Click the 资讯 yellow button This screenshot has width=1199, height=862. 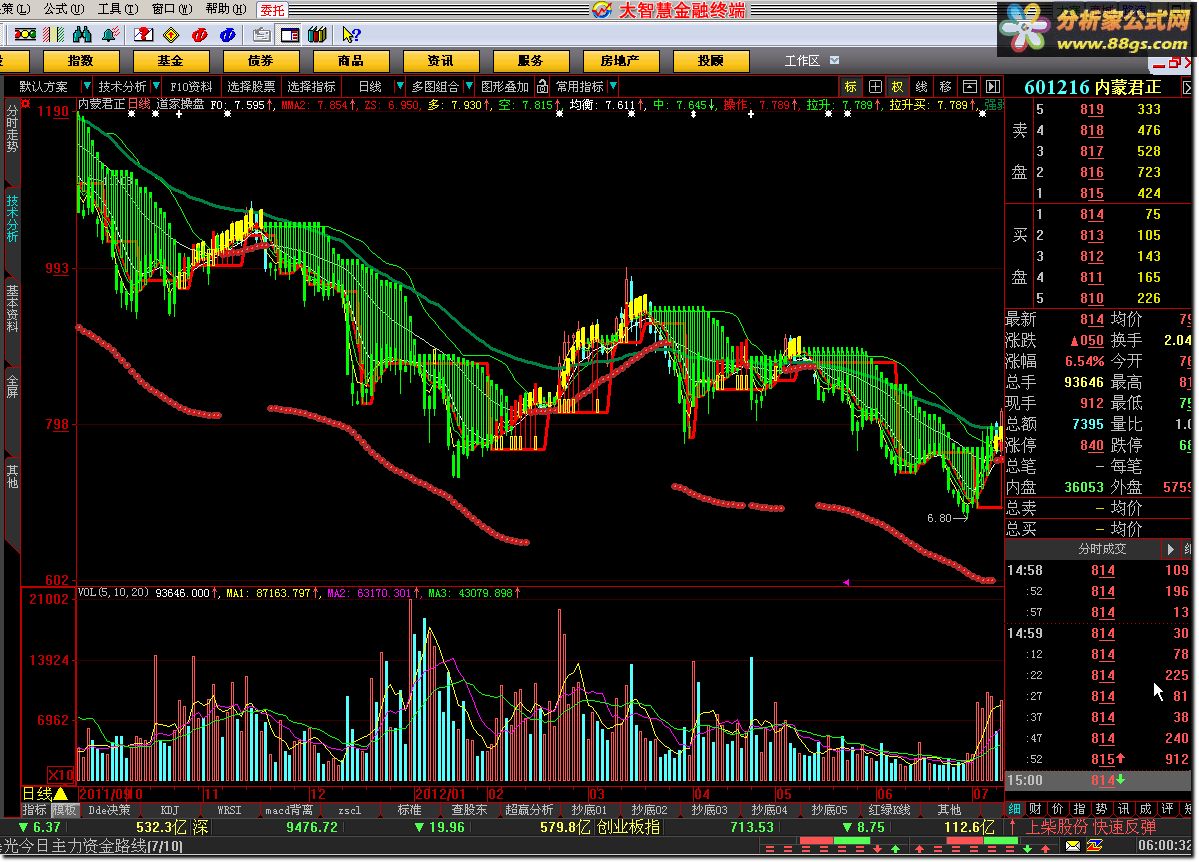click(440, 61)
